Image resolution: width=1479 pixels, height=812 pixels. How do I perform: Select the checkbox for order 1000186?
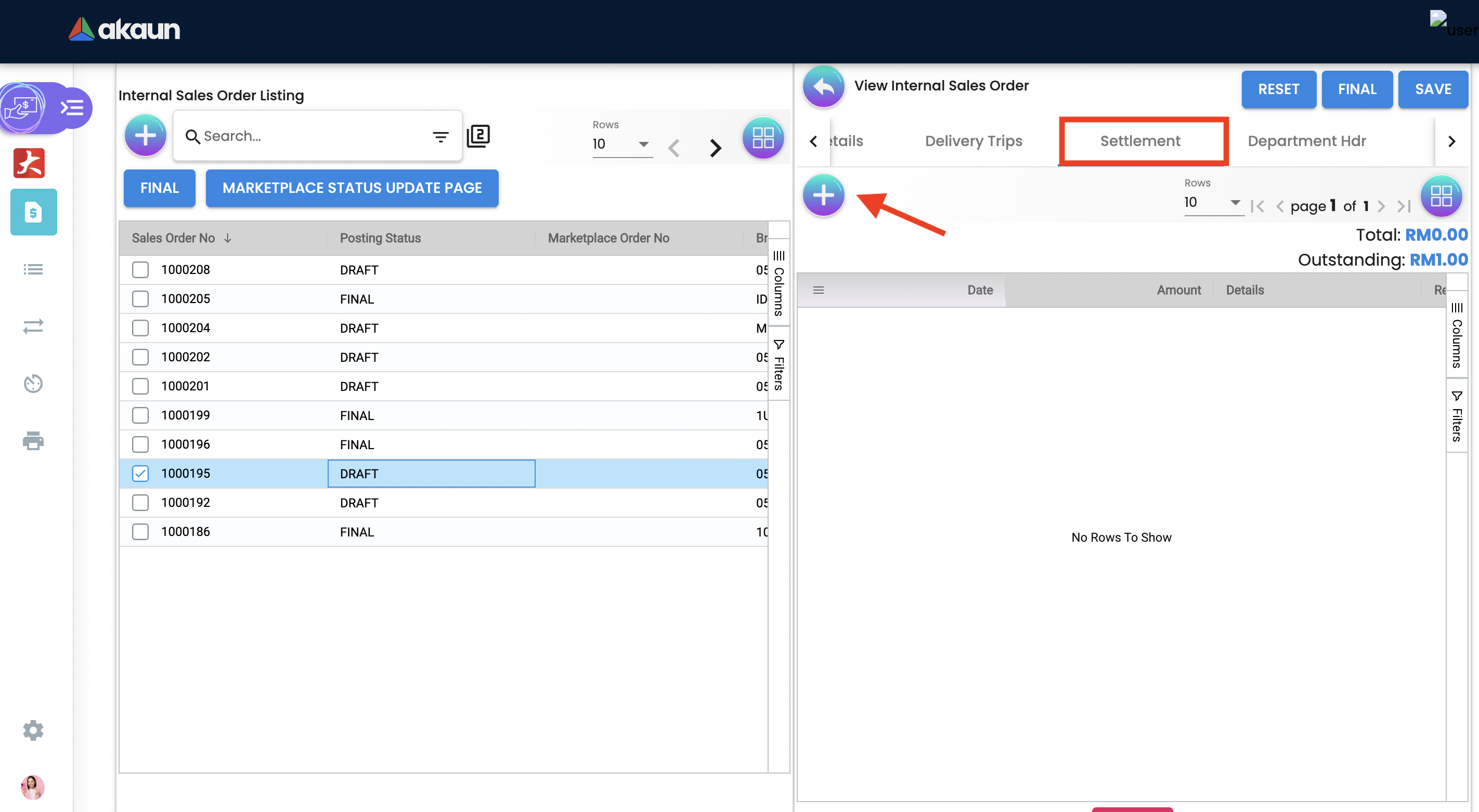140,531
